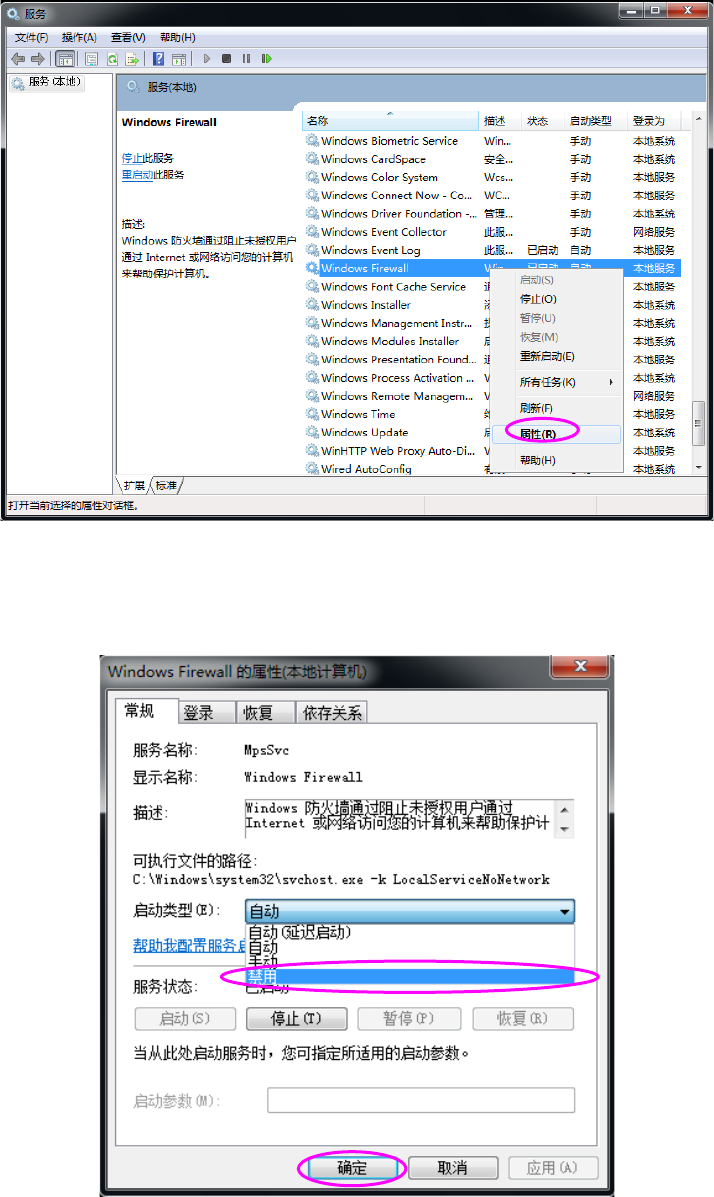
Task: Click the 确定 button in properties dialog
Action: [x=352, y=1168]
